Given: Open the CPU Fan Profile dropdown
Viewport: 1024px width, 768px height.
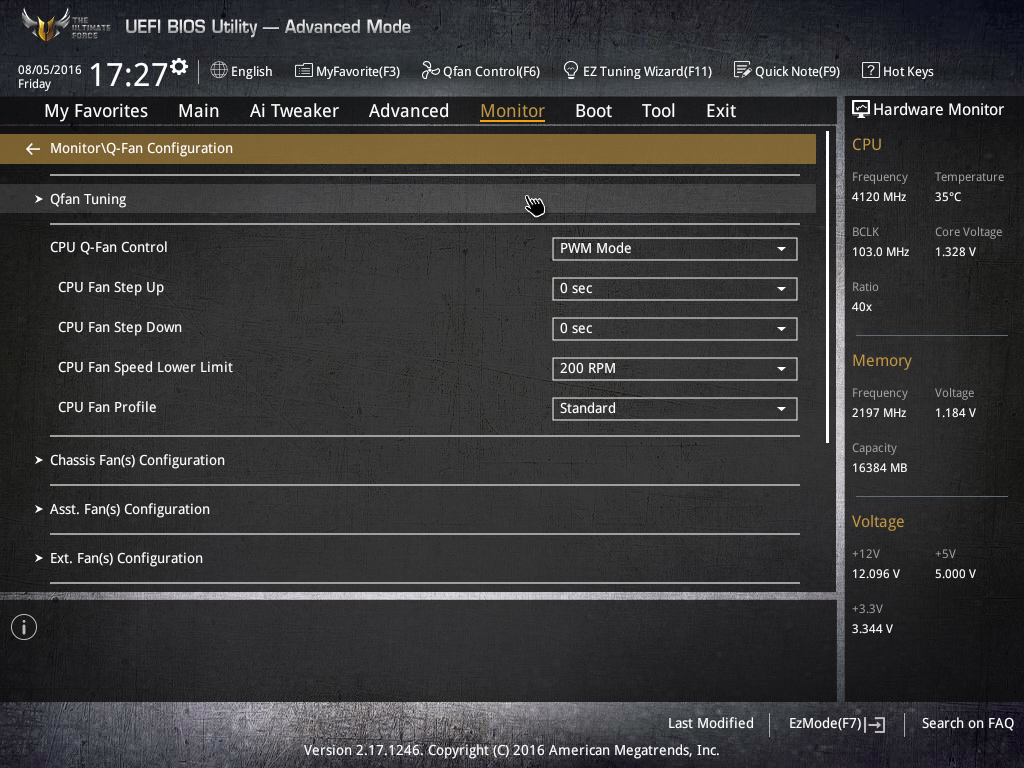Looking at the screenshot, I should click(x=675, y=409).
